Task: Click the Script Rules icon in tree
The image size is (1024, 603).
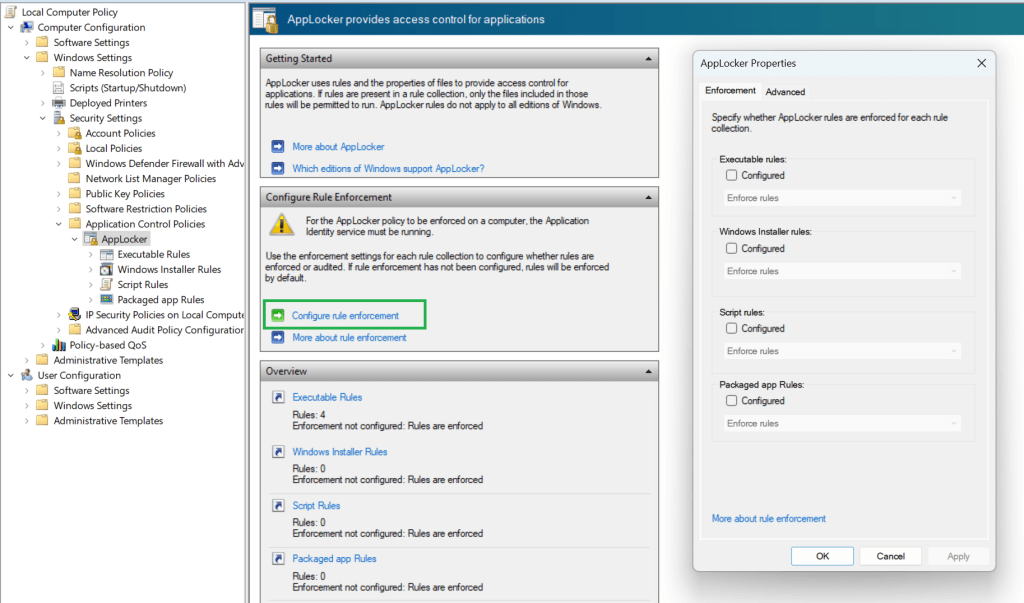Action: point(107,284)
